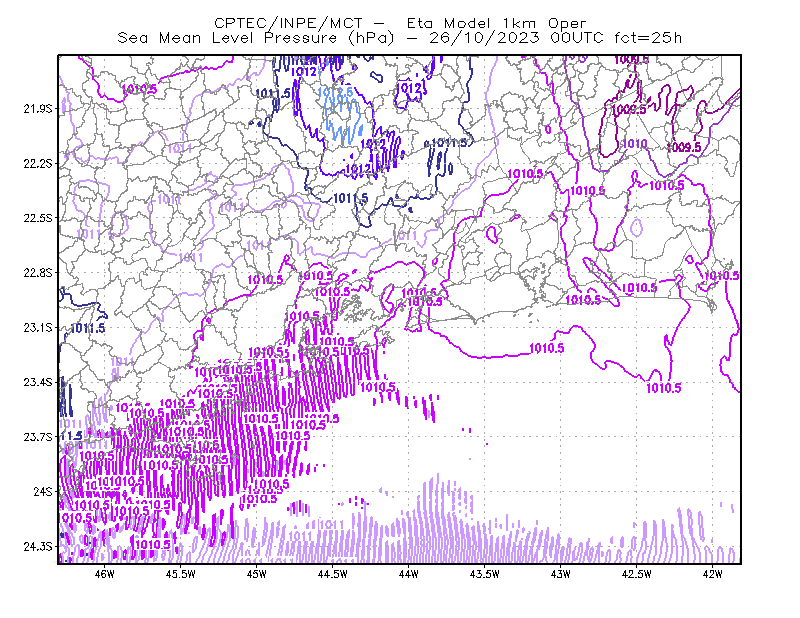Click the 43.5W longitude axis label

484,574
